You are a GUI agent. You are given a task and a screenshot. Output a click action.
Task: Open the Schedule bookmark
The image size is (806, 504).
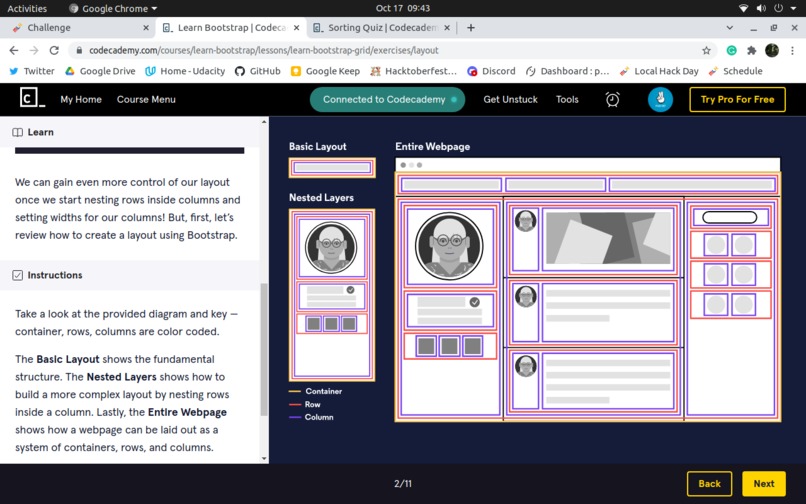tap(736, 71)
